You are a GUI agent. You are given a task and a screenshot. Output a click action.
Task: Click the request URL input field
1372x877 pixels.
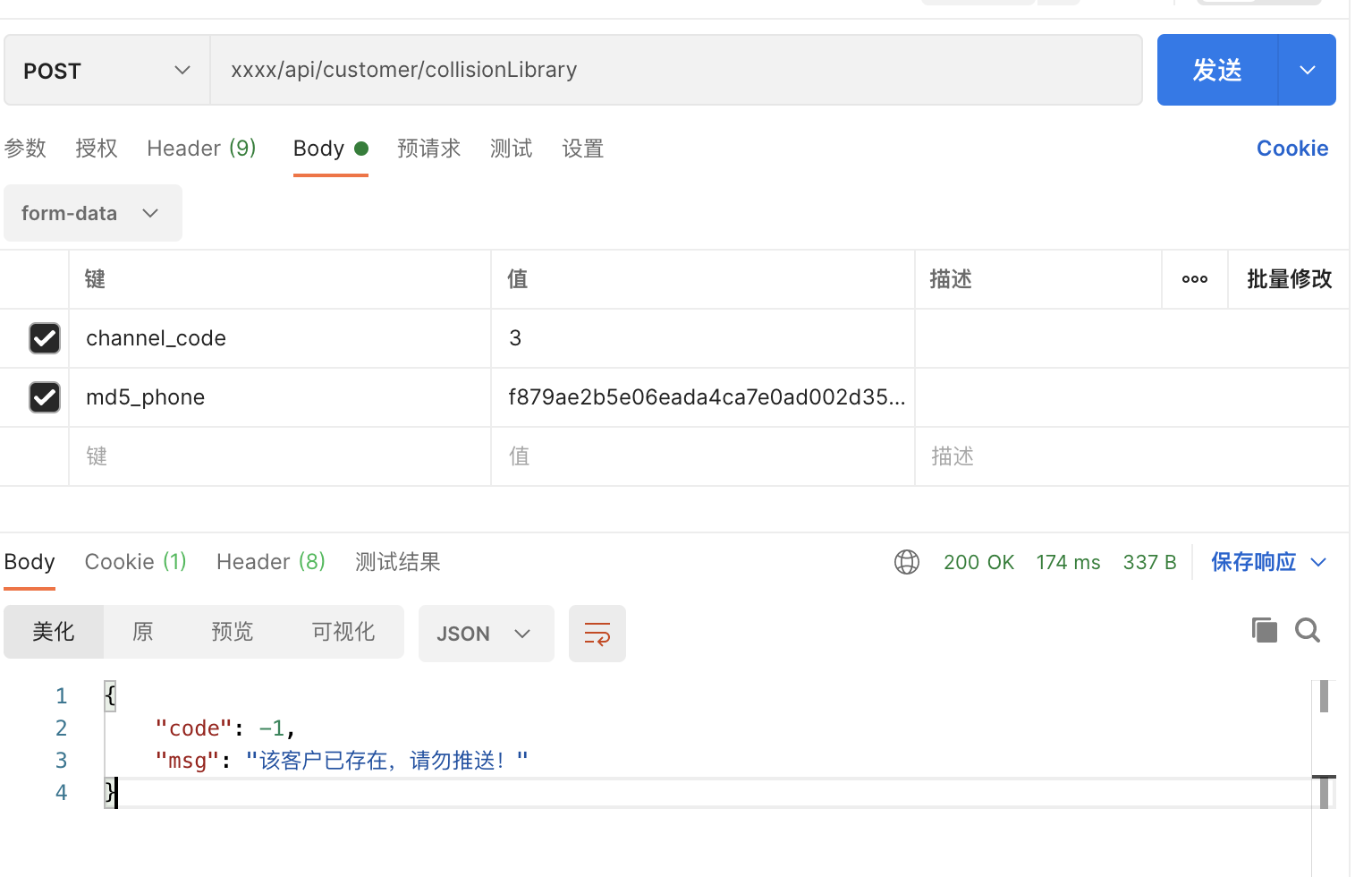coord(675,71)
